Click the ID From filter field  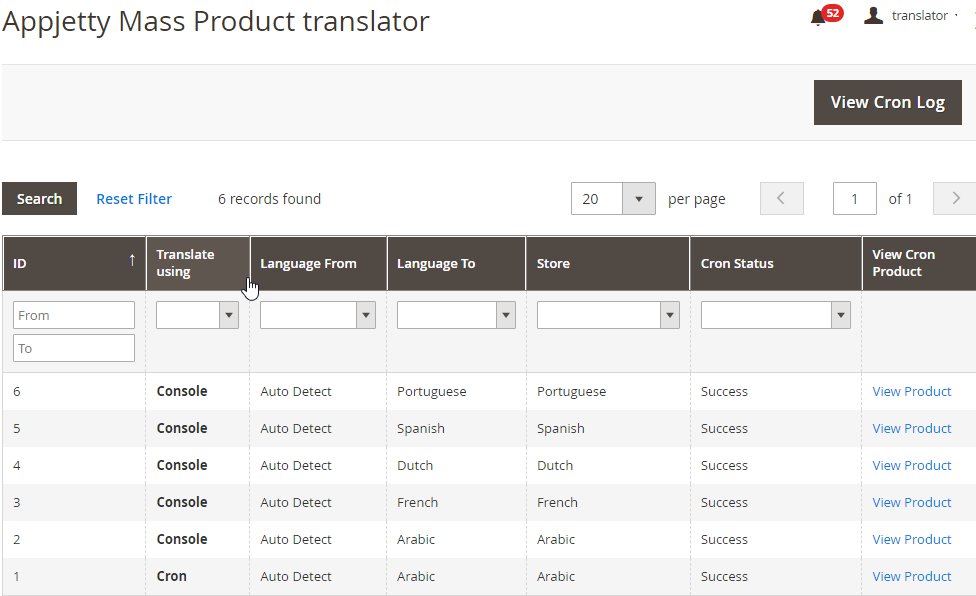[74, 315]
